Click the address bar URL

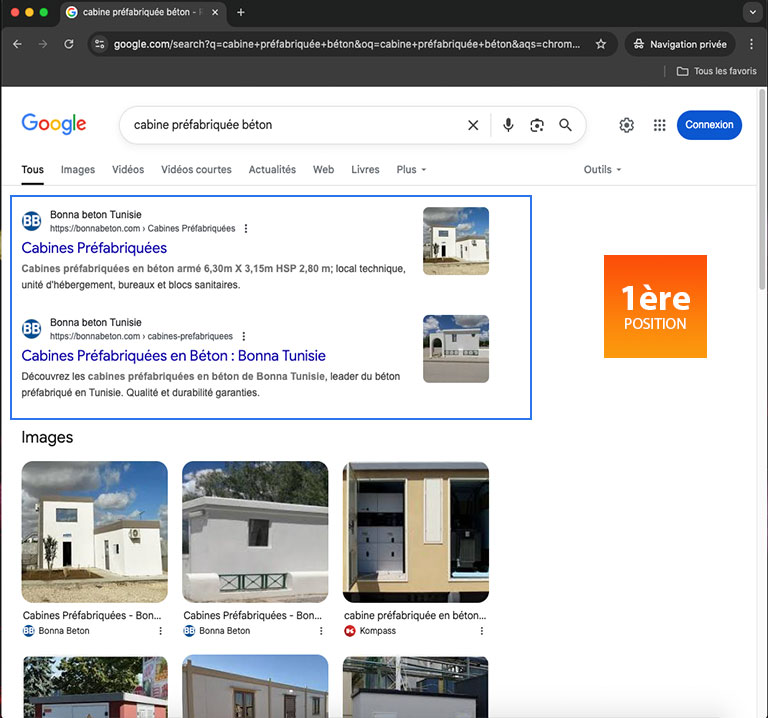347,44
